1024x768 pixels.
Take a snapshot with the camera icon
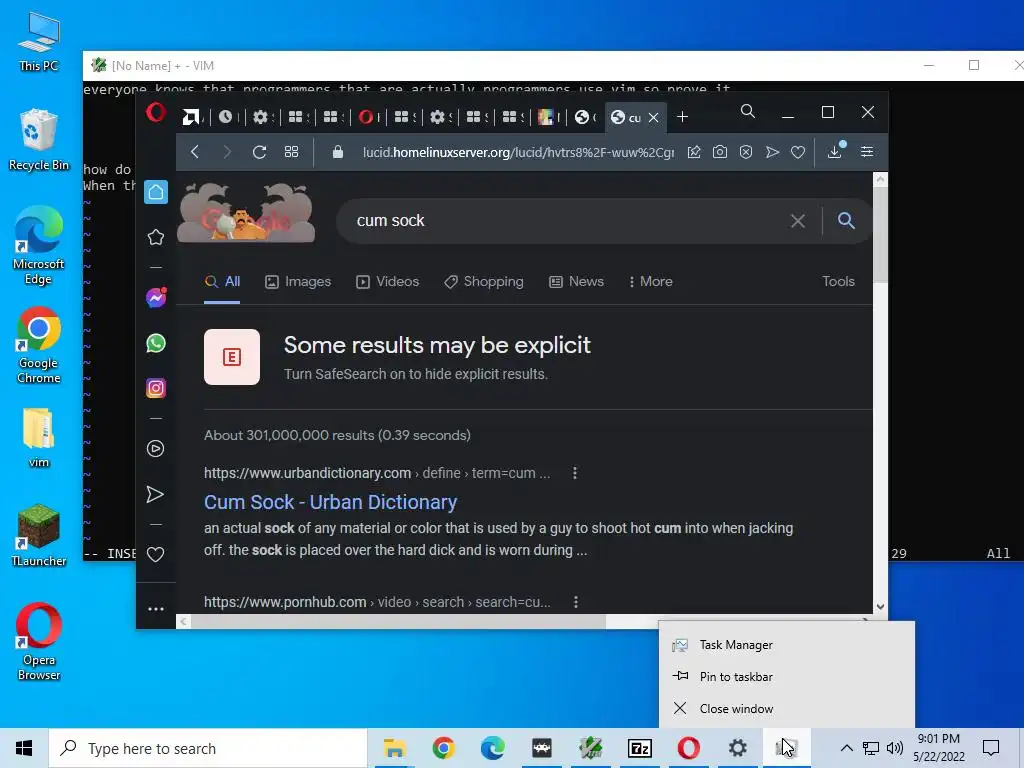pyautogui.click(x=720, y=152)
